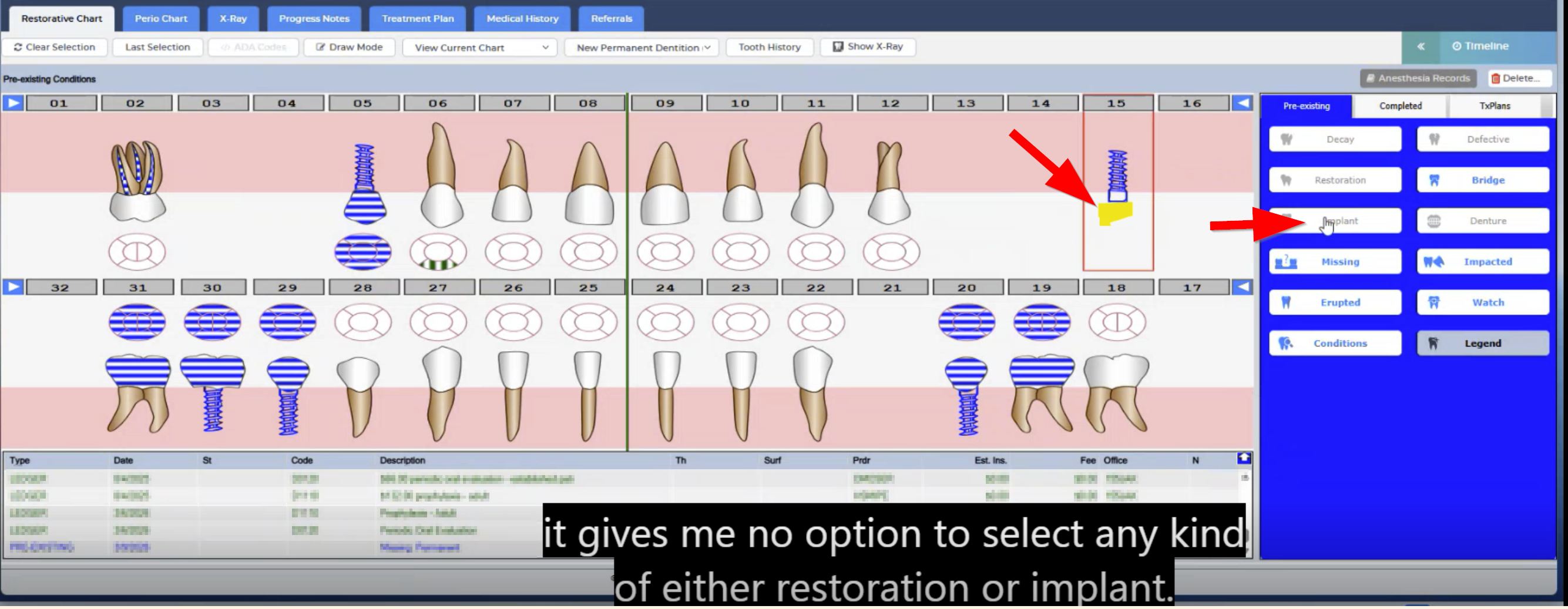This screenshot has height=609, width=1568.
Task: Open the Legend button
Action: (1483, 343)
